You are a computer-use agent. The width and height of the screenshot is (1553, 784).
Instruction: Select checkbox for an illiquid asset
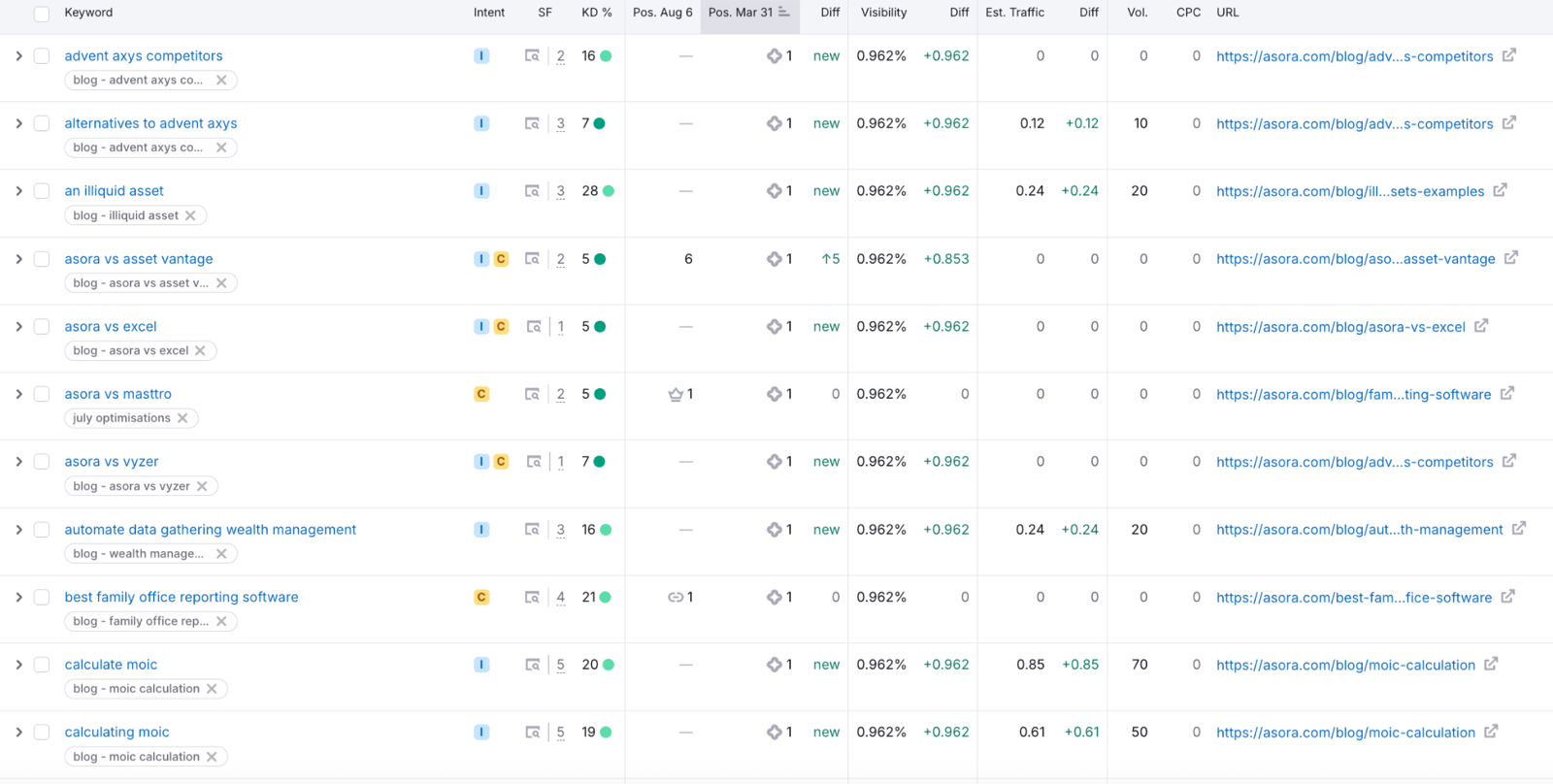click(x=42, y=191)
